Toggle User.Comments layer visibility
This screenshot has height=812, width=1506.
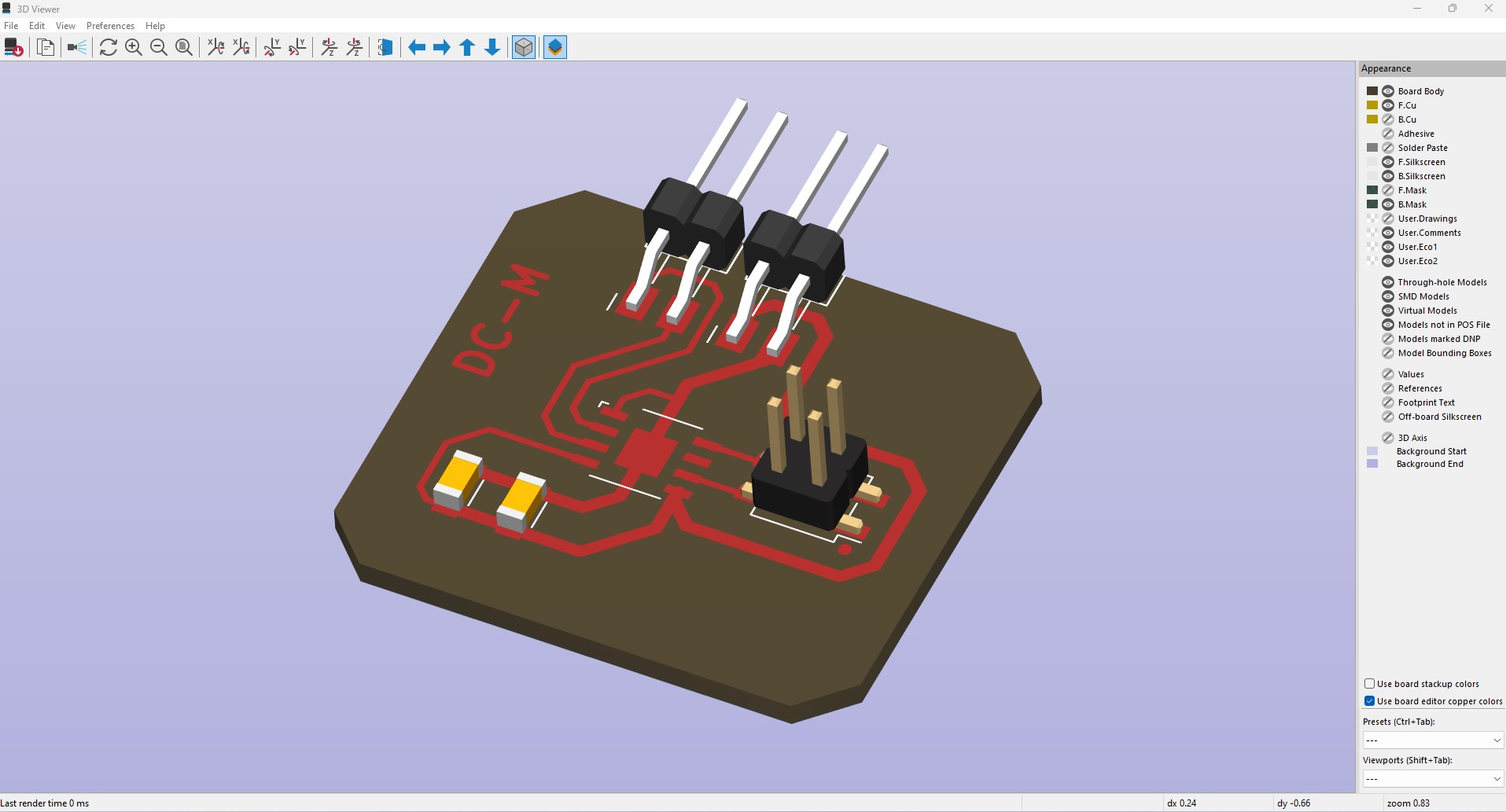(1388, 233)
